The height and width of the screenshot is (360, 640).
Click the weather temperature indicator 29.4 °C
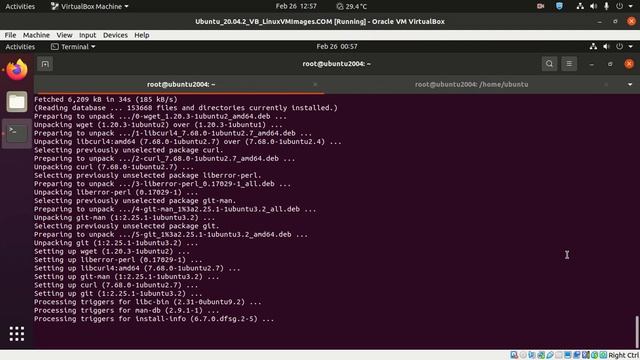351,6
